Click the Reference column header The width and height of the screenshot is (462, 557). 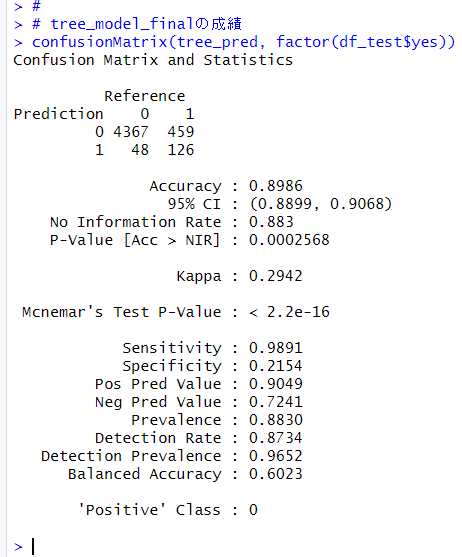[x=145, y=96]
